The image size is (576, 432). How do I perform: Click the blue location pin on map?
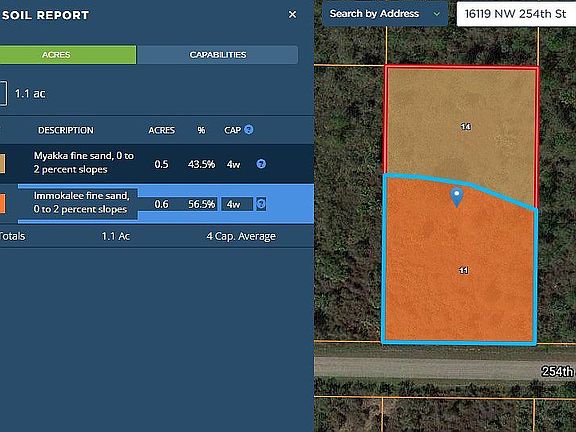pos(457,197)
